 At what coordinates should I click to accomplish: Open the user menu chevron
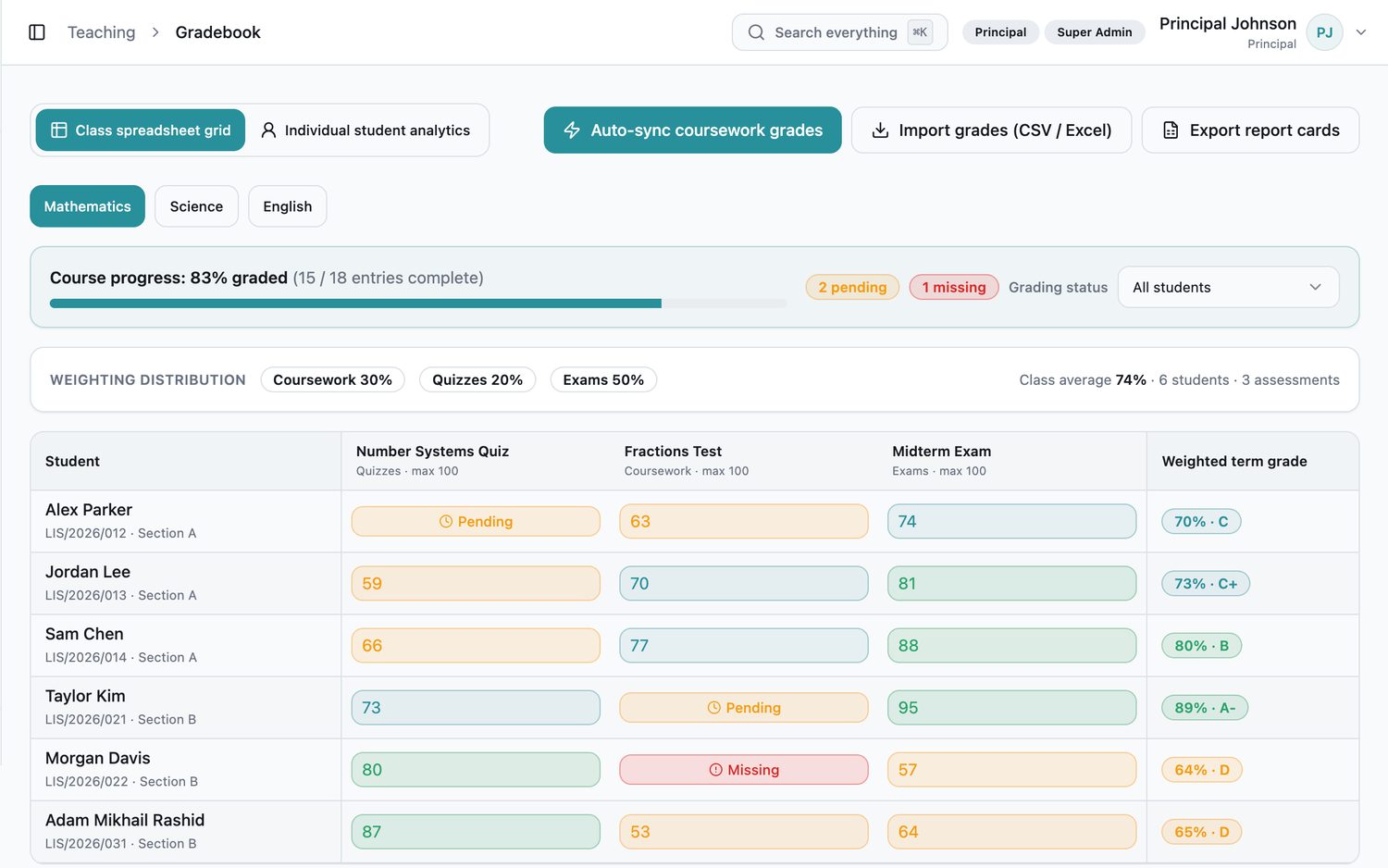coord(1361,32)
